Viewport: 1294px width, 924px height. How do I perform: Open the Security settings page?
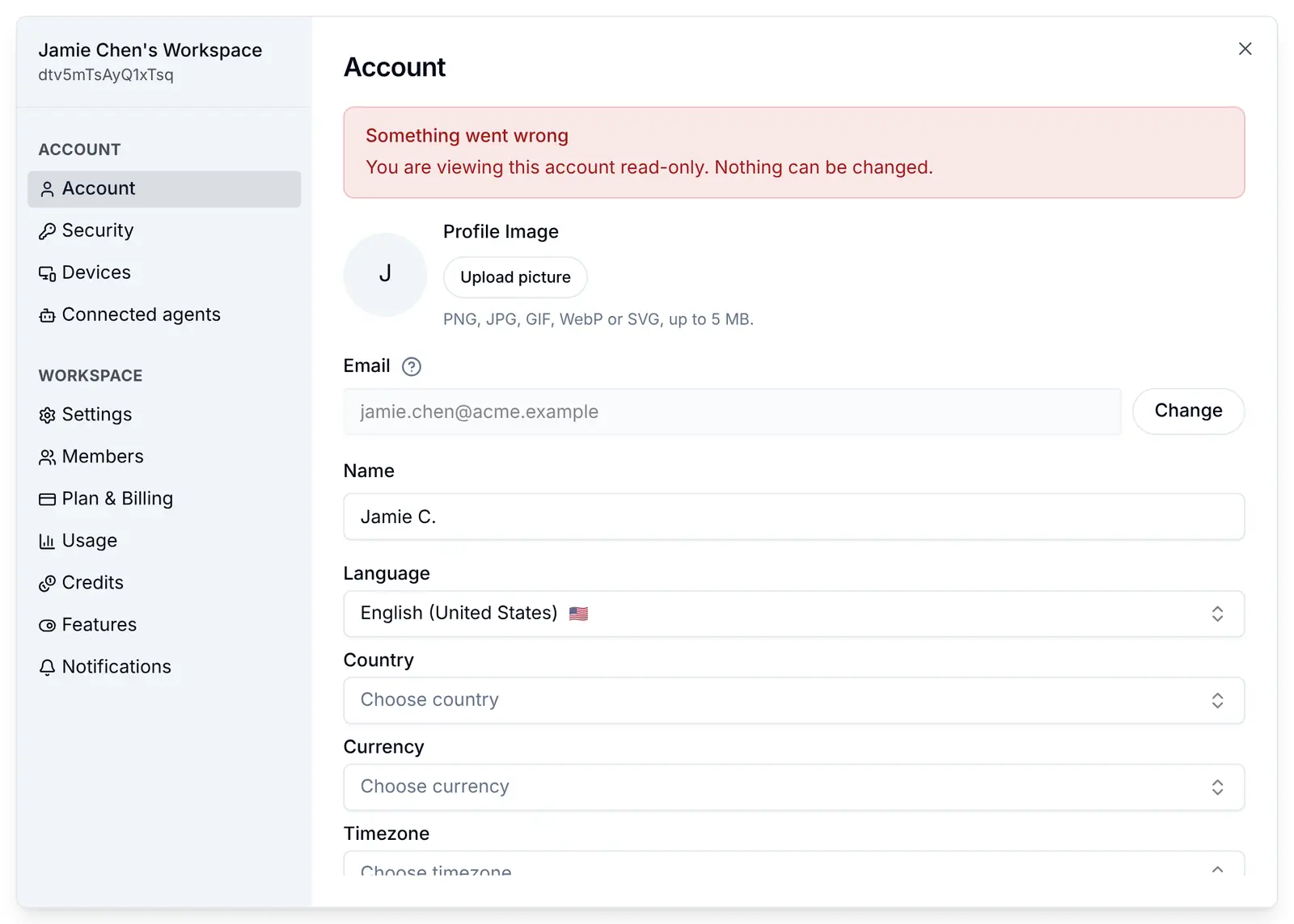click(x=164, y=231)
